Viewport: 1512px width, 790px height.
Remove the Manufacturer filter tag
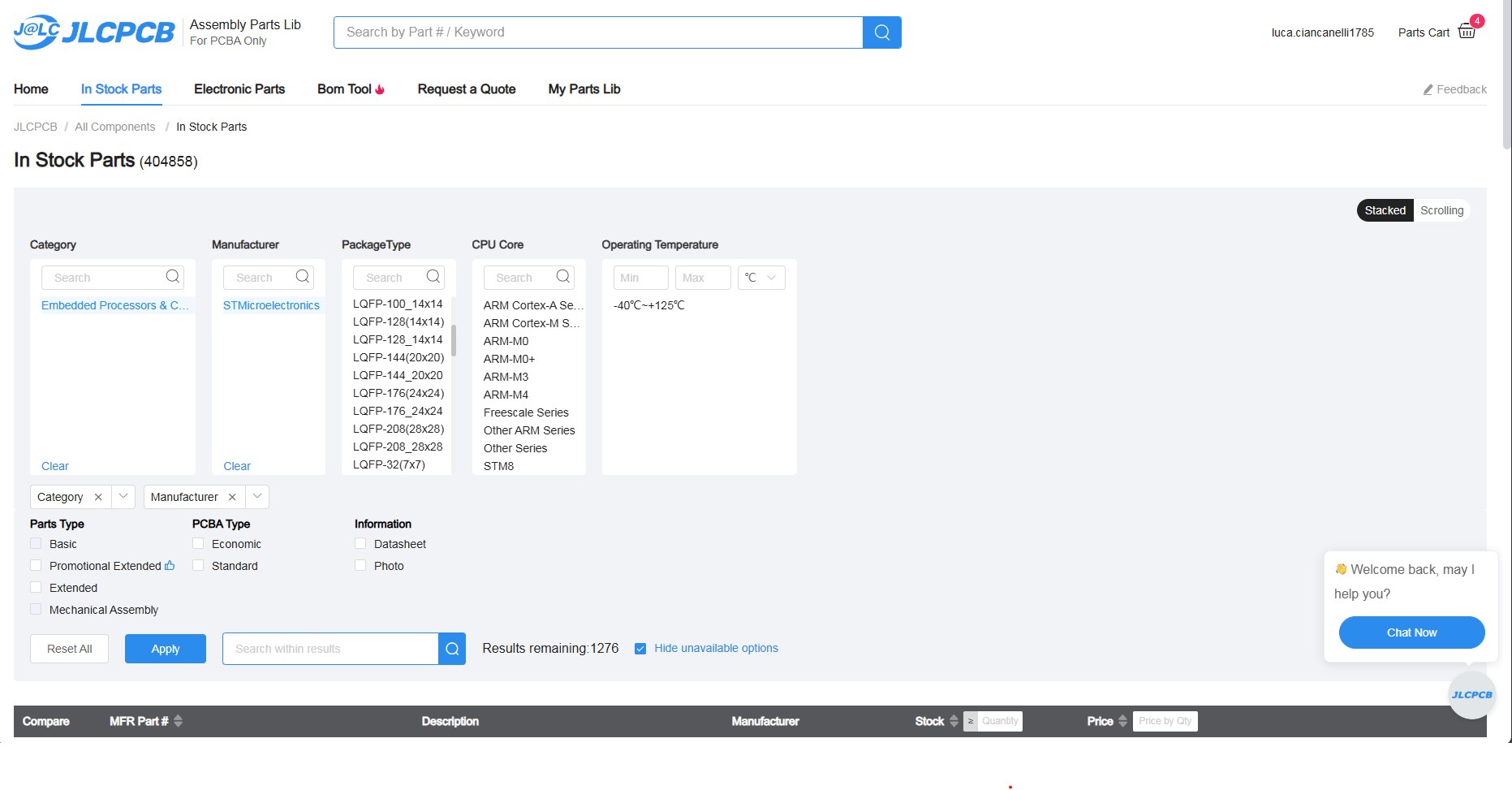click(232, 497)
